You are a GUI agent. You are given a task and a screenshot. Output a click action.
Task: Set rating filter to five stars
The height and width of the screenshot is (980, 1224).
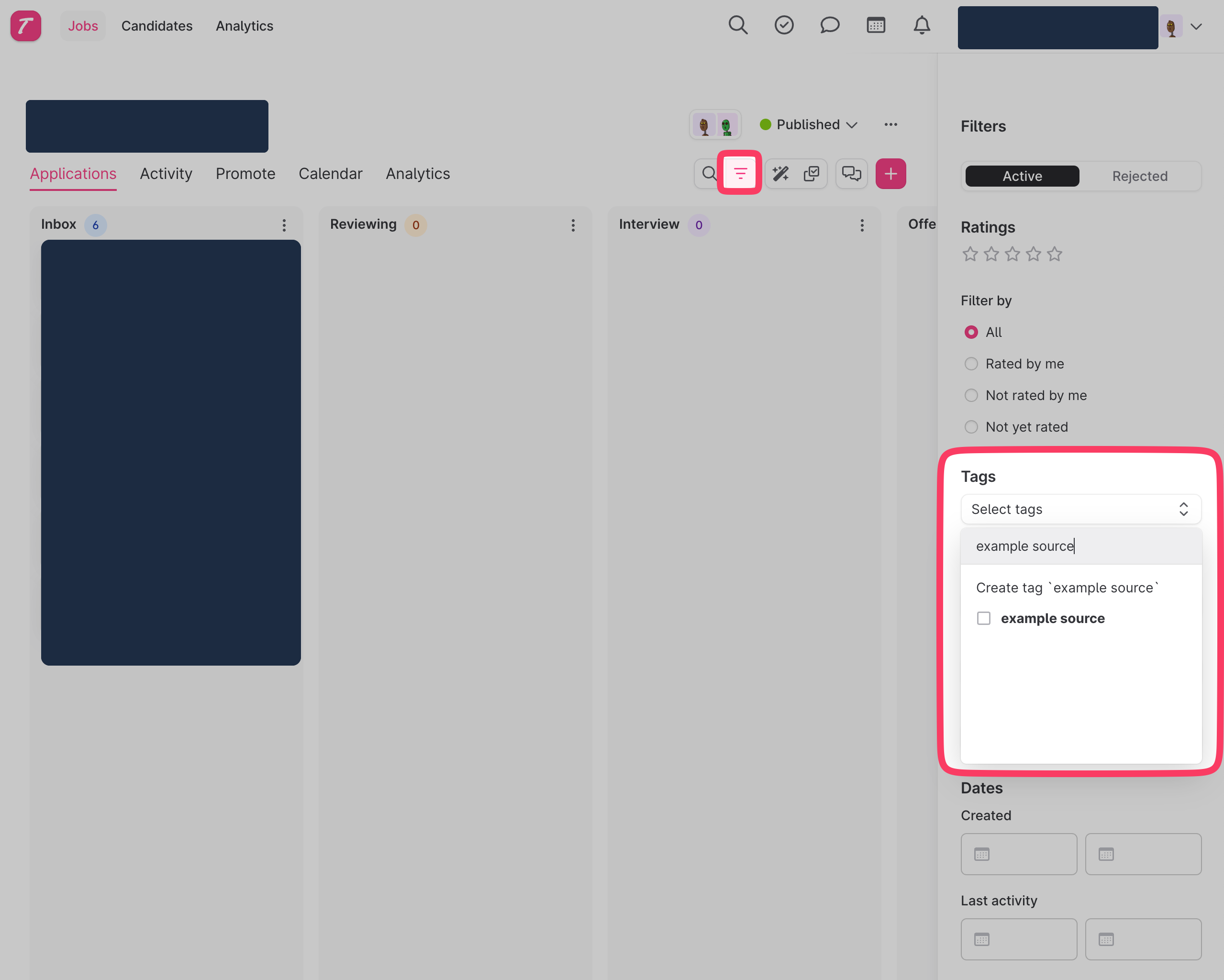tap(1054, 254)
